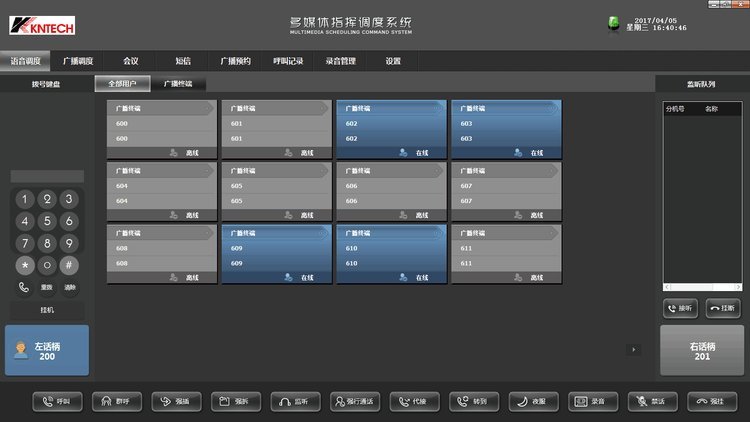Click the 接听 answer button
The image size is (750, 422).
680,308
